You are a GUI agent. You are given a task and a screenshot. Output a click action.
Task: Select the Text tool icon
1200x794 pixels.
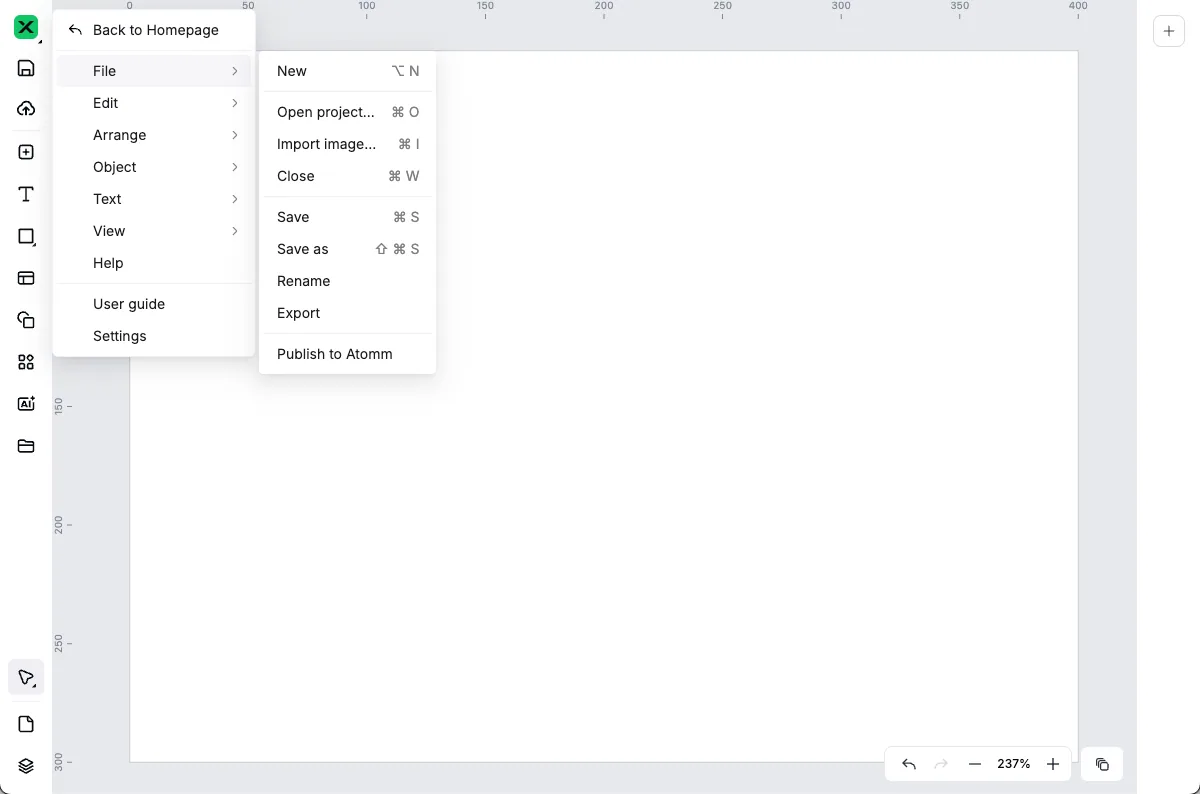tap(26, 194)
